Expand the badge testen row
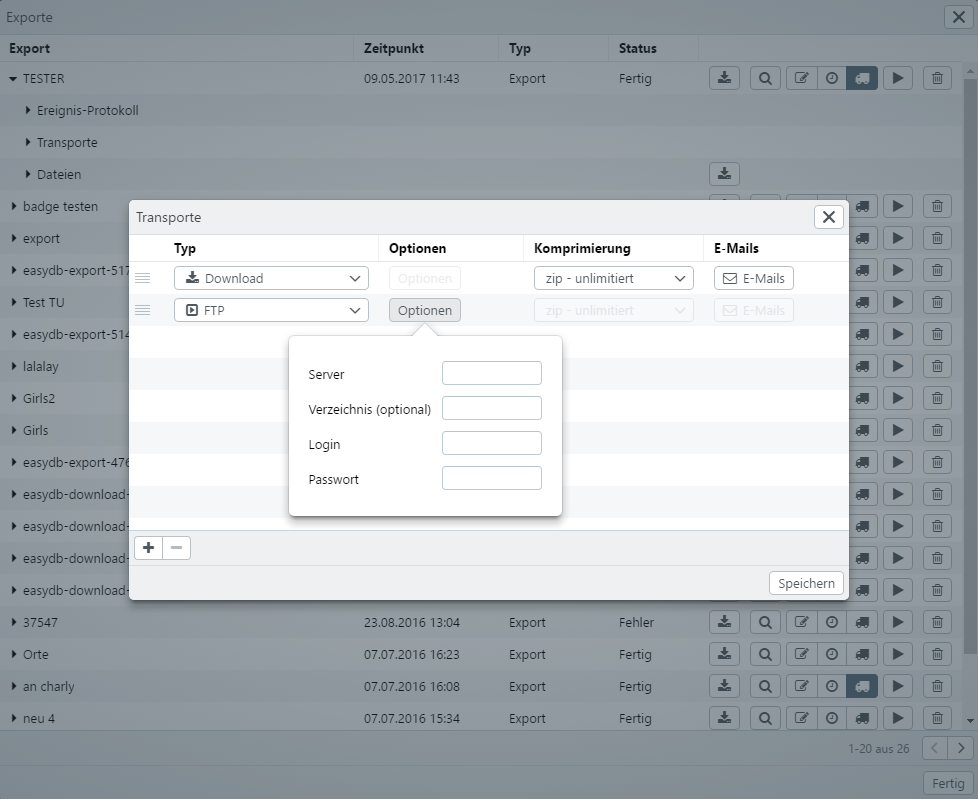Image resolution: width=978 pixels, height=799 pixels. 14,206
